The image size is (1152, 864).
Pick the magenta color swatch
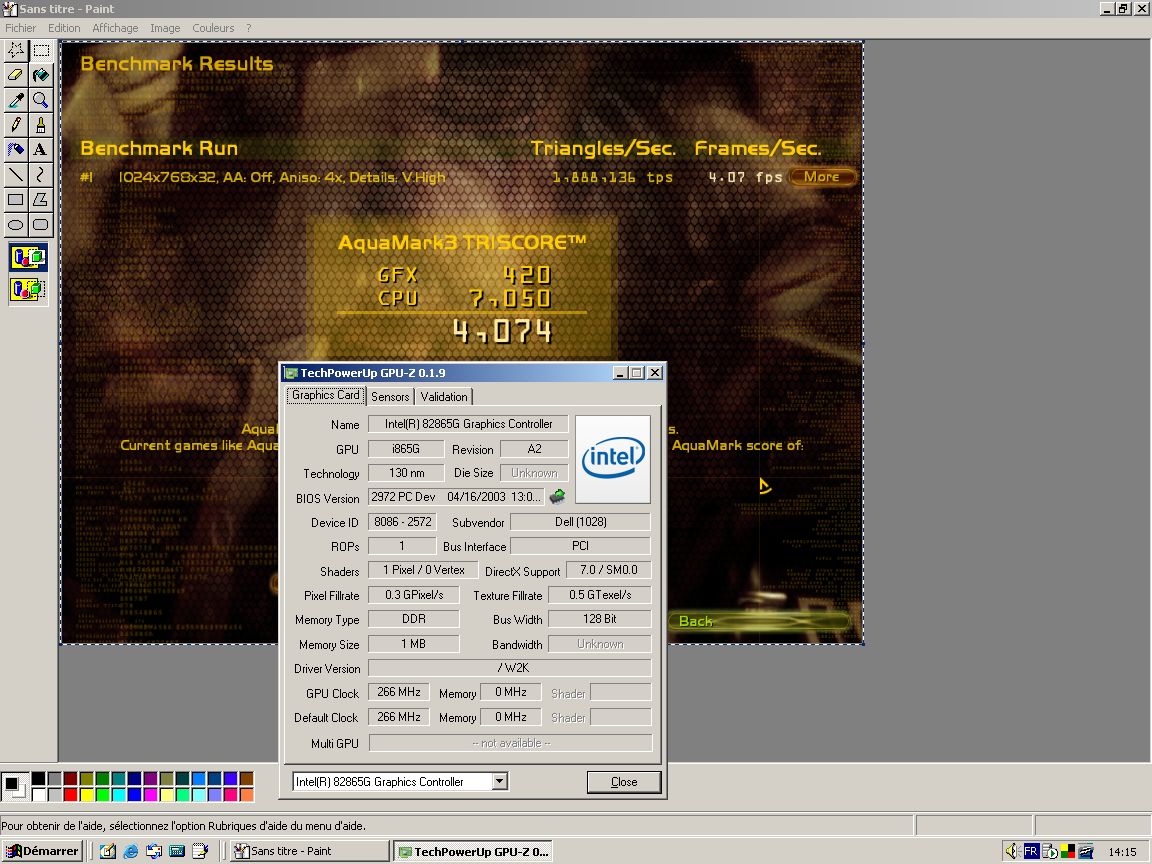click(x=151, y=794)
